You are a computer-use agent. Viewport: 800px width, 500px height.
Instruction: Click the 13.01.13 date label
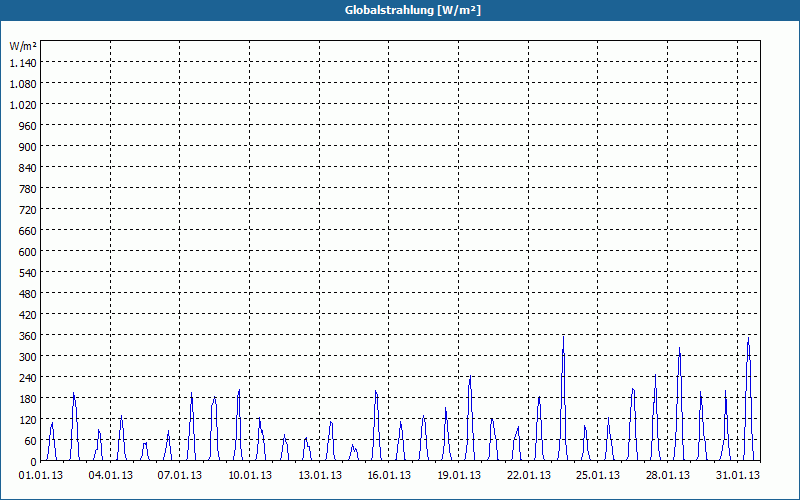tap(319, 476)
